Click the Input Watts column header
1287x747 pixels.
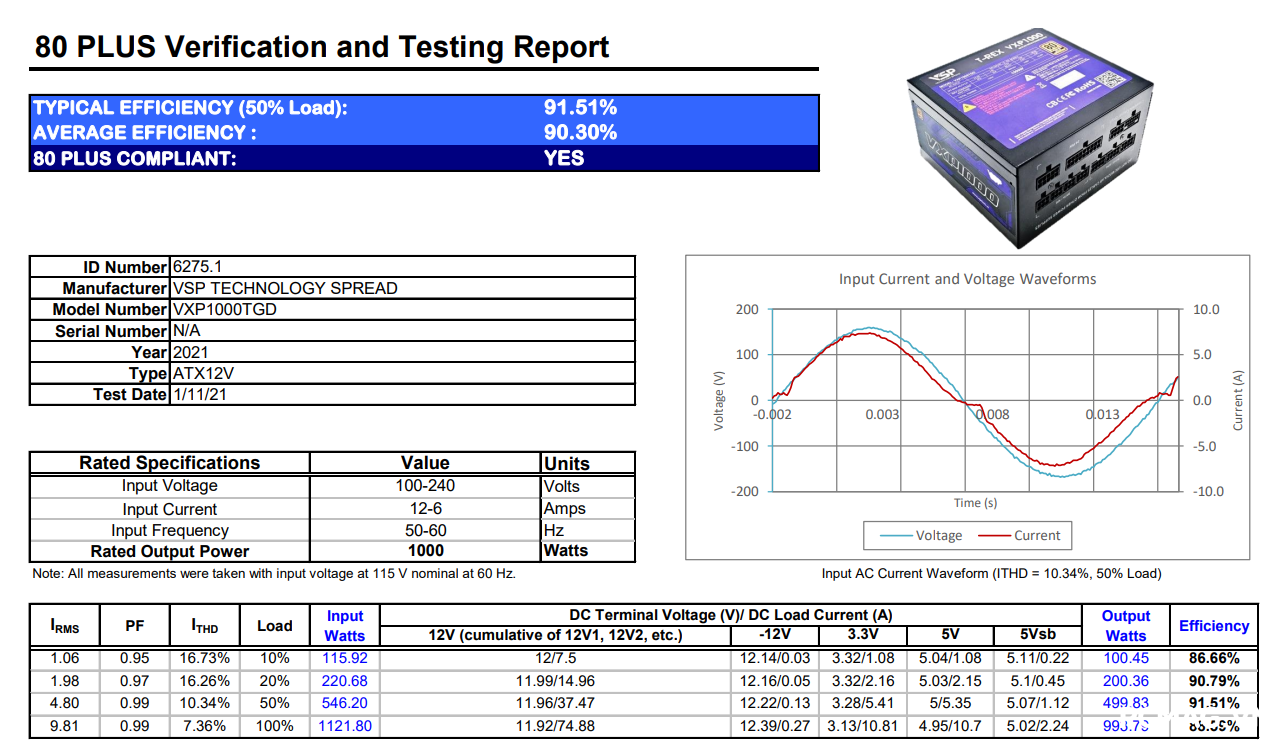point(345,626)
